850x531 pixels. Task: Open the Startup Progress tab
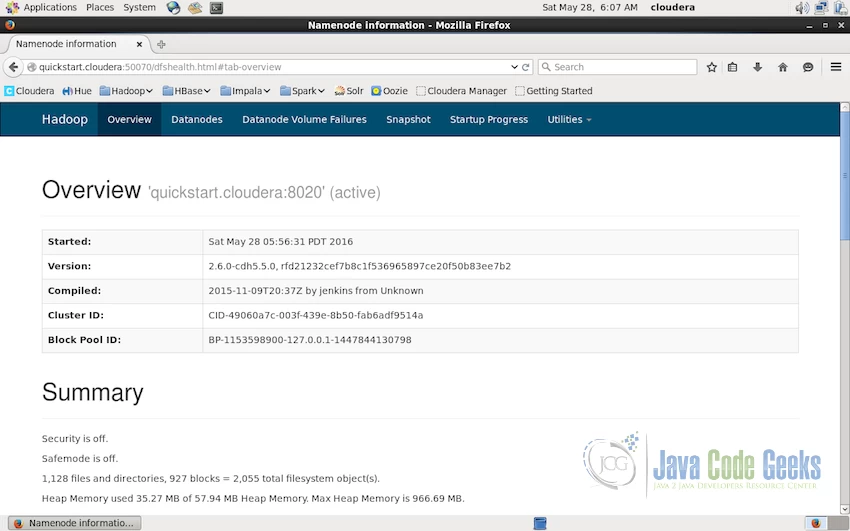(x=489, y=120)
